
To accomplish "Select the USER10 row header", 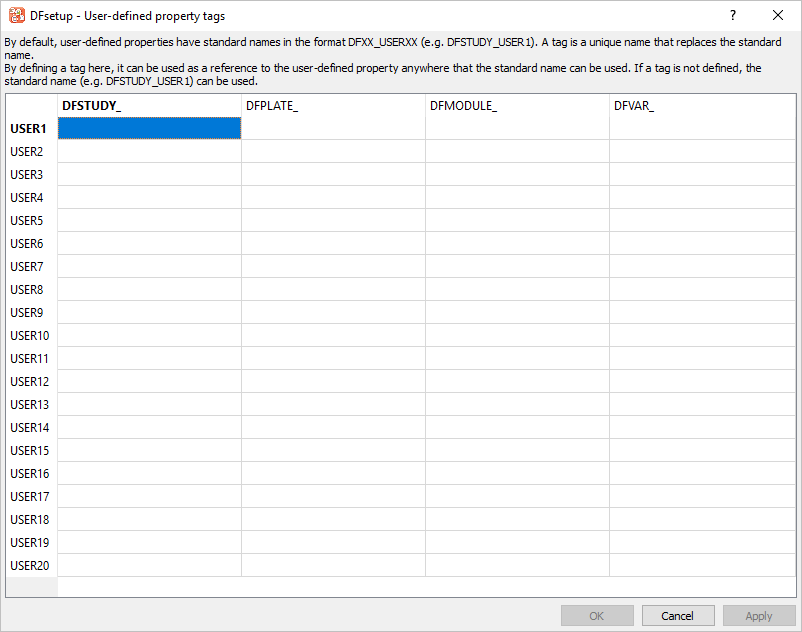I will pyautogui.click(x=30, y=336).
